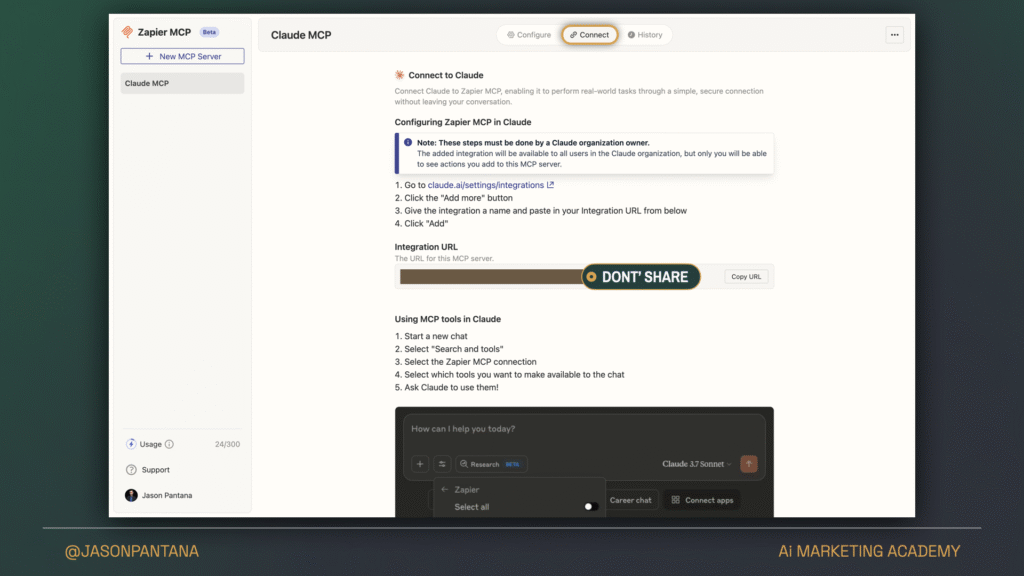Click the Jason Pantana avatar
1024x576 pixels.
pyautogui.click(x=131, y=495)
